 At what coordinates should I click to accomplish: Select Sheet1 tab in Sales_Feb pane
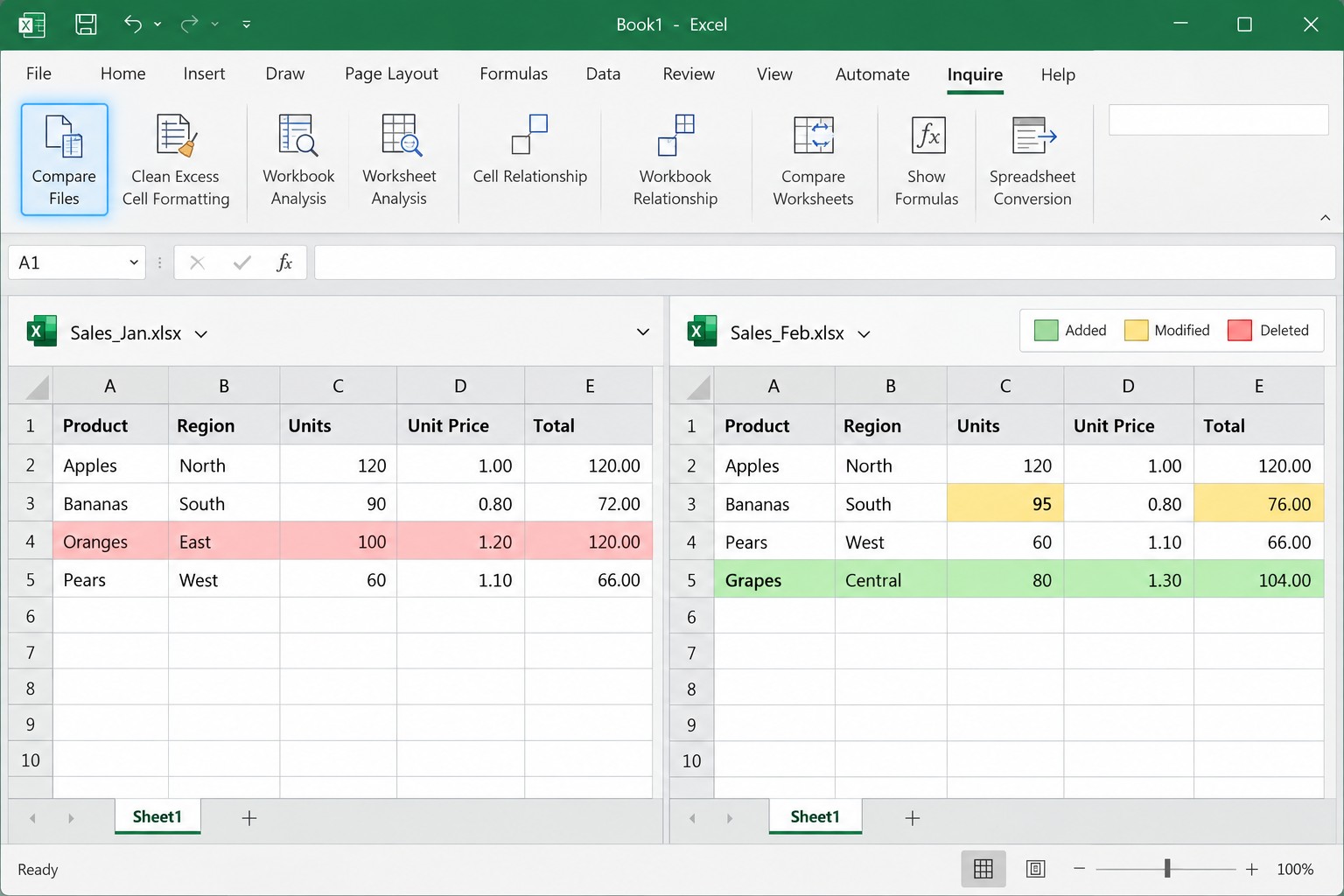click(x=815, y=817)
